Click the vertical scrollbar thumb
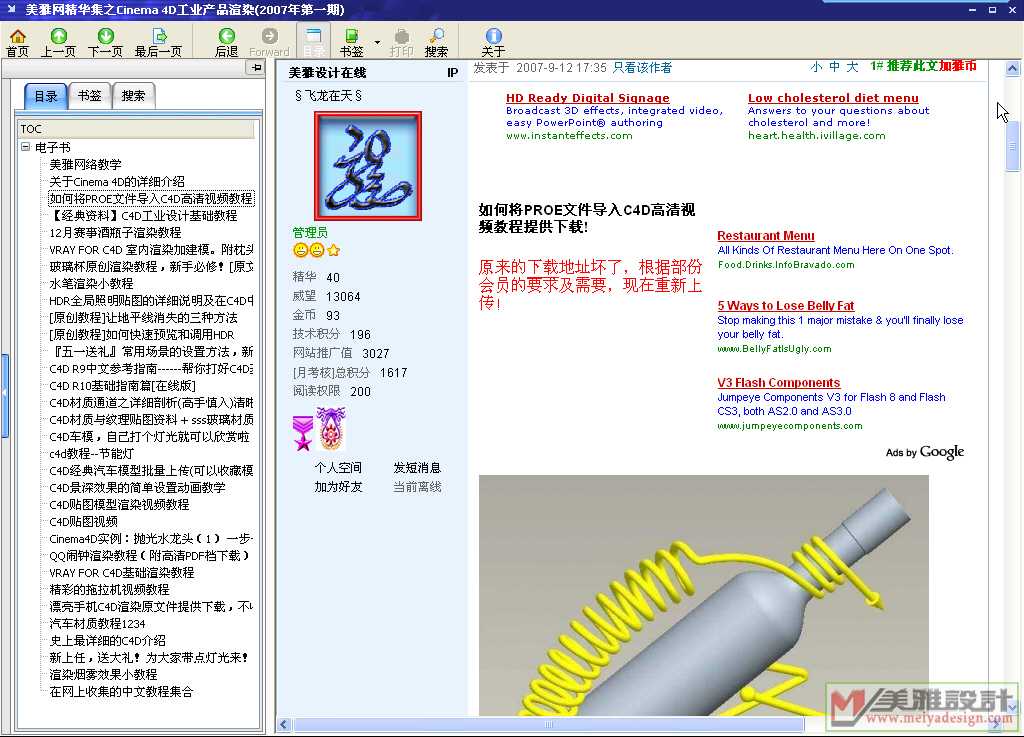The height and width of the screenshot is (737, 1024). tap(1012, 146)
